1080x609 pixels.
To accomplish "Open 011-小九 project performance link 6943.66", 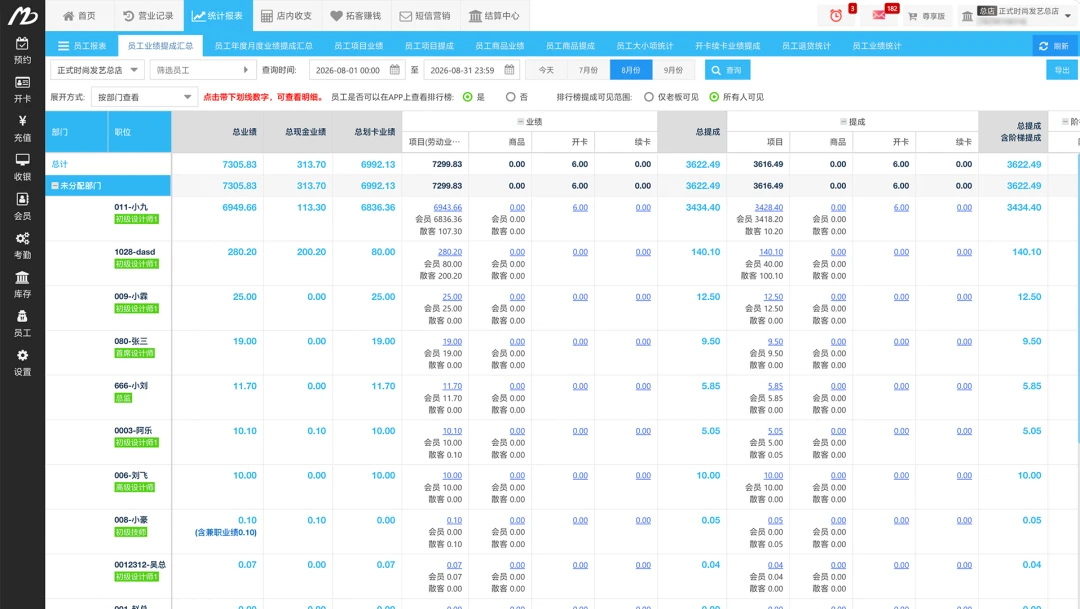I will [x=448, y=207].
